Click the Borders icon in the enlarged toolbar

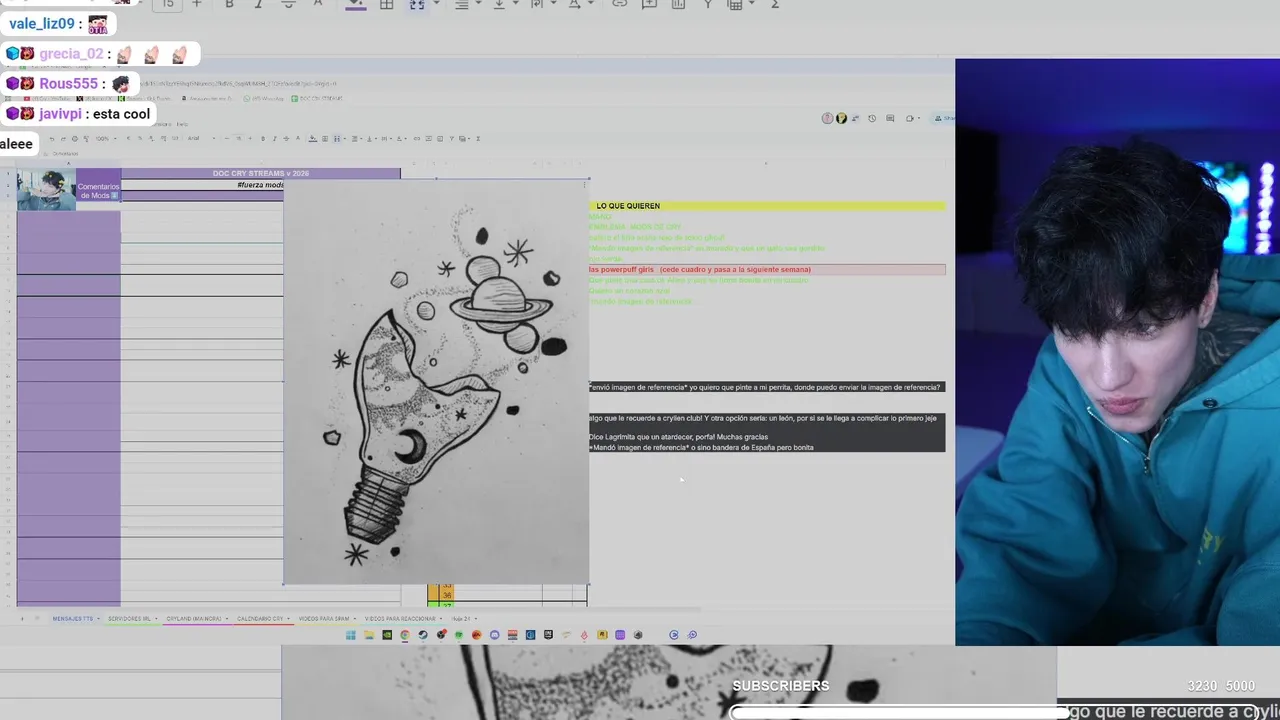pyautogui.click(x=387, y=5)
